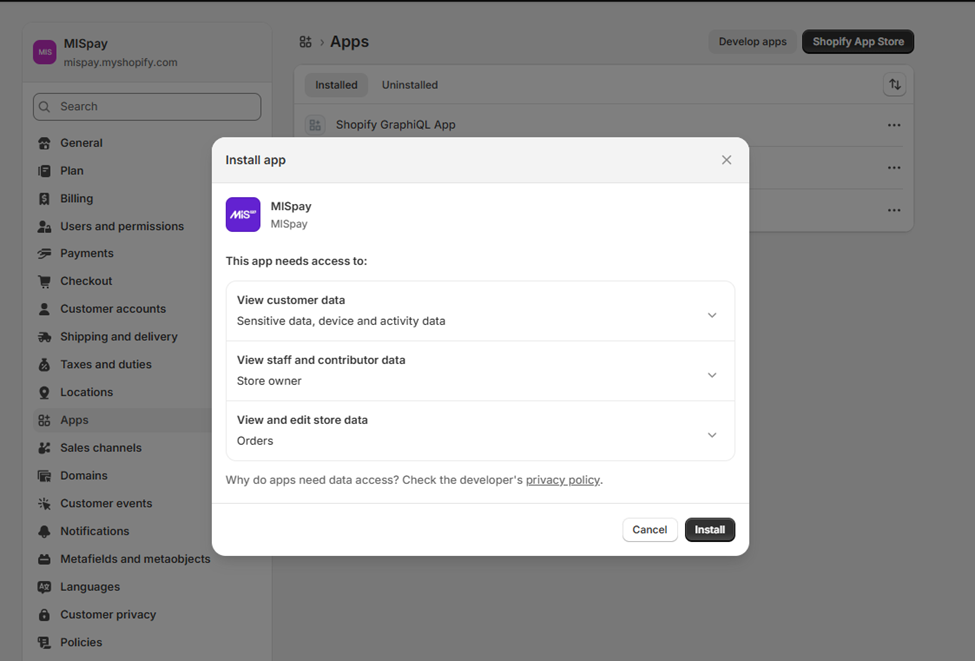Click the Billing receipt icon
Viewport: 975px width, 661px height.
coord(44,199)
